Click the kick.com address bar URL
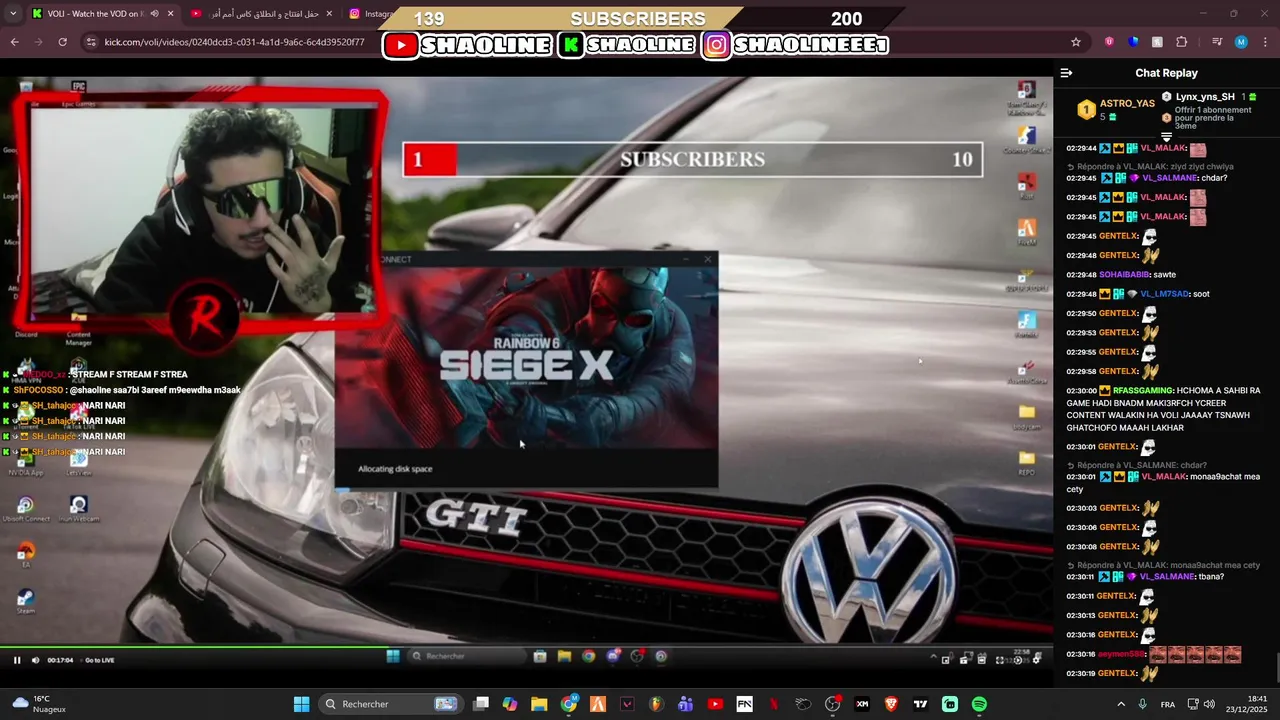This screenshot has height=720, width=1280. pyautogui.click(x=234, y=42)
